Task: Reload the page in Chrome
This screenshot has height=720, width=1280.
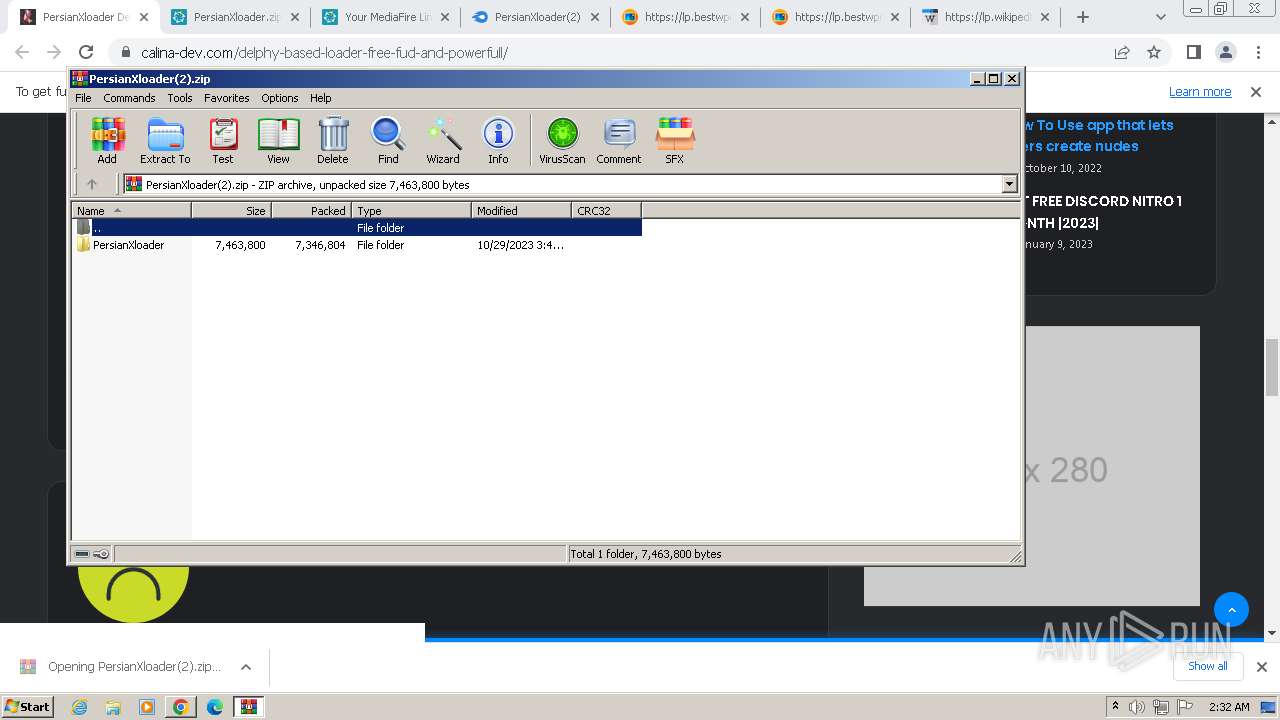Action: pyautogui.click(x=86, y=52)
